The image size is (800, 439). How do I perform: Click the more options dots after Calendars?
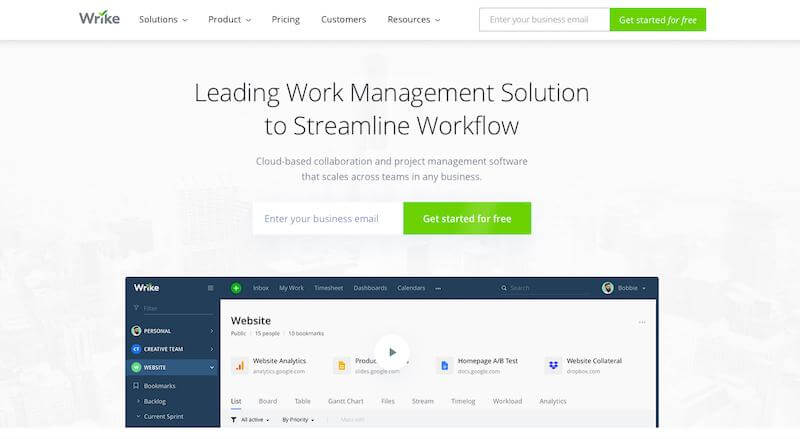(x=438, y=288)
